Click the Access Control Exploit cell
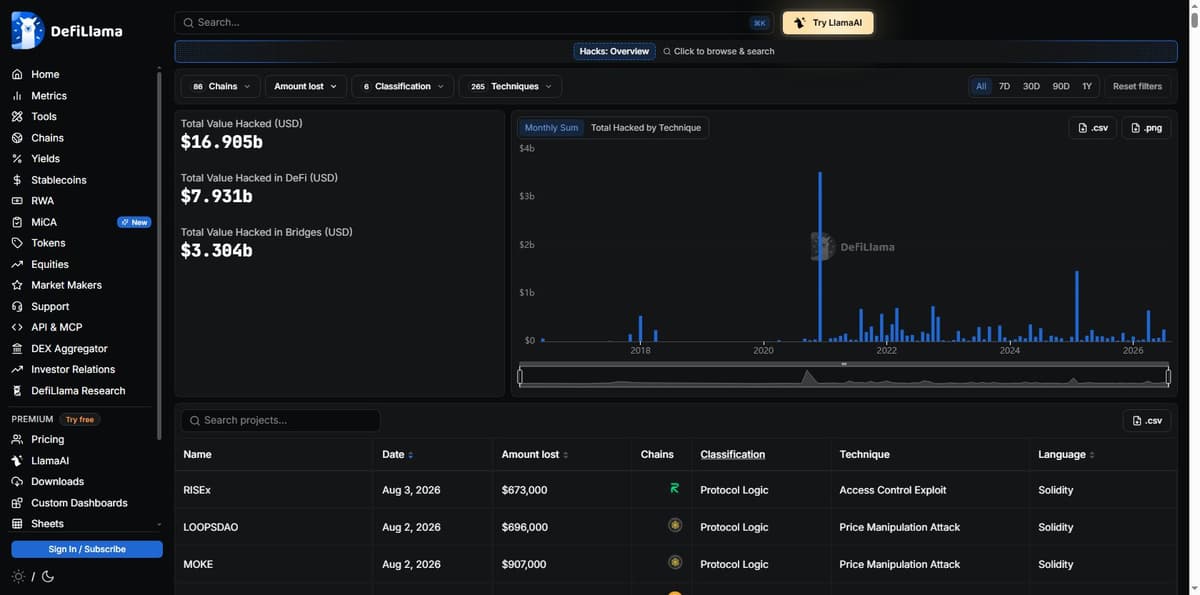Screen dimensions: 1200x595 point(893,490)
